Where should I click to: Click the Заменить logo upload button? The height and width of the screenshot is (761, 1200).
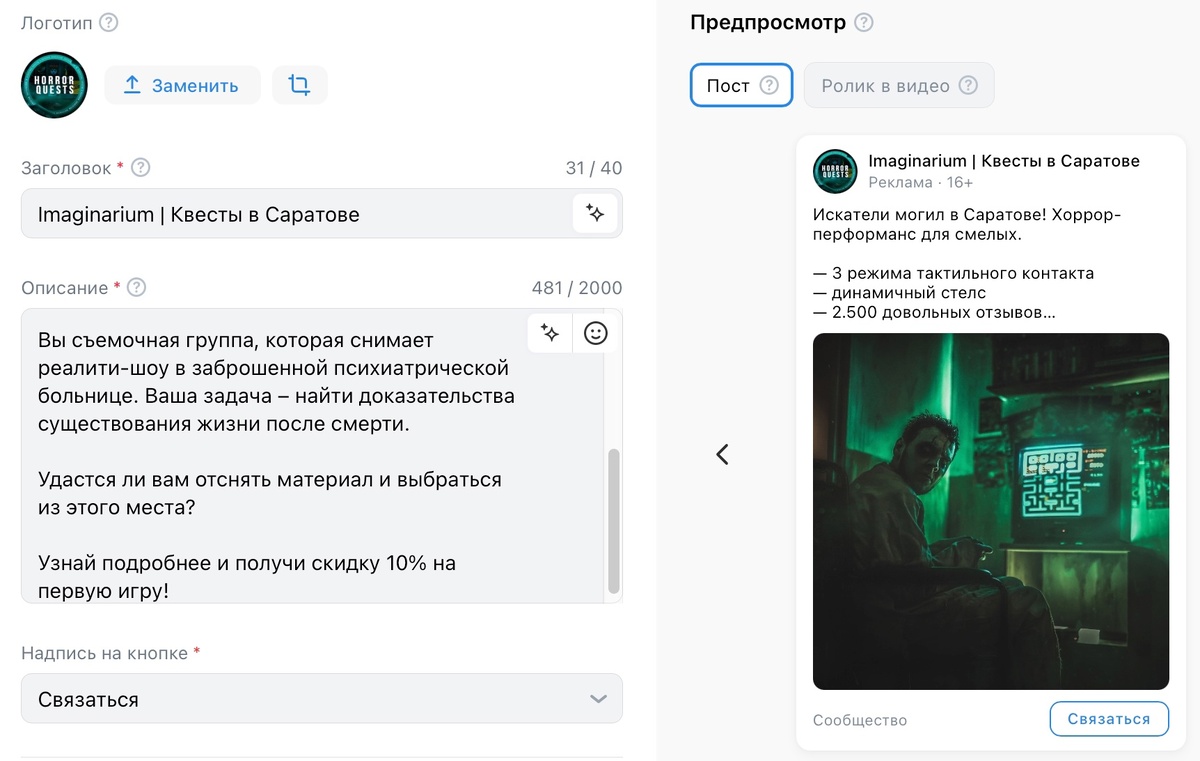pos(183,85)
